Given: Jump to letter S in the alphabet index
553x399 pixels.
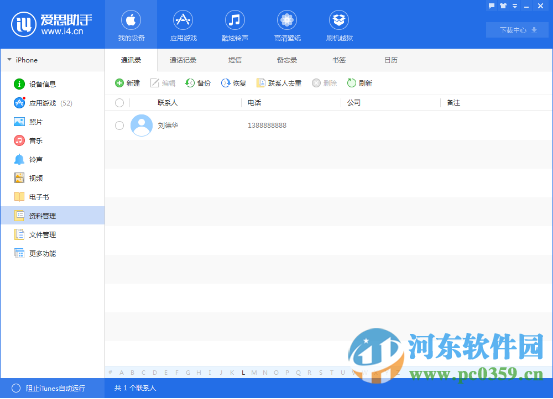Looking at the screenshot, I should [321, 373].
